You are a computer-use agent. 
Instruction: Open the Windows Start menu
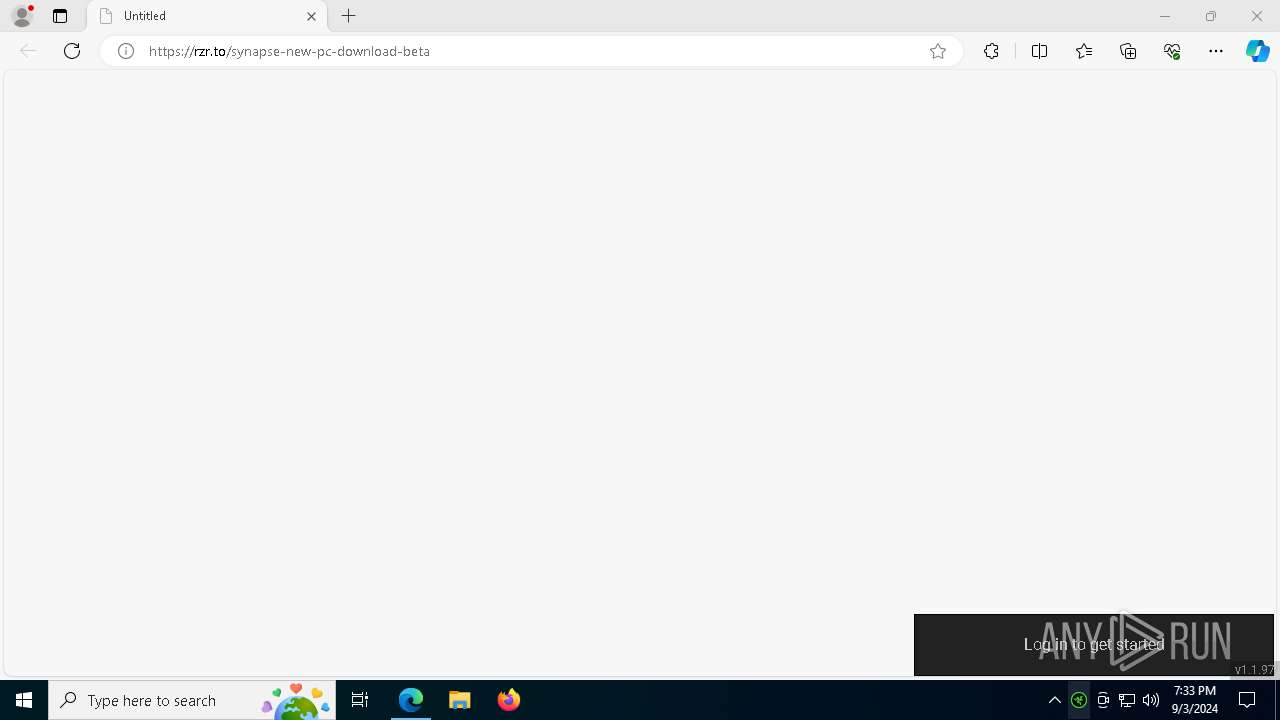[x=24, y=700]
